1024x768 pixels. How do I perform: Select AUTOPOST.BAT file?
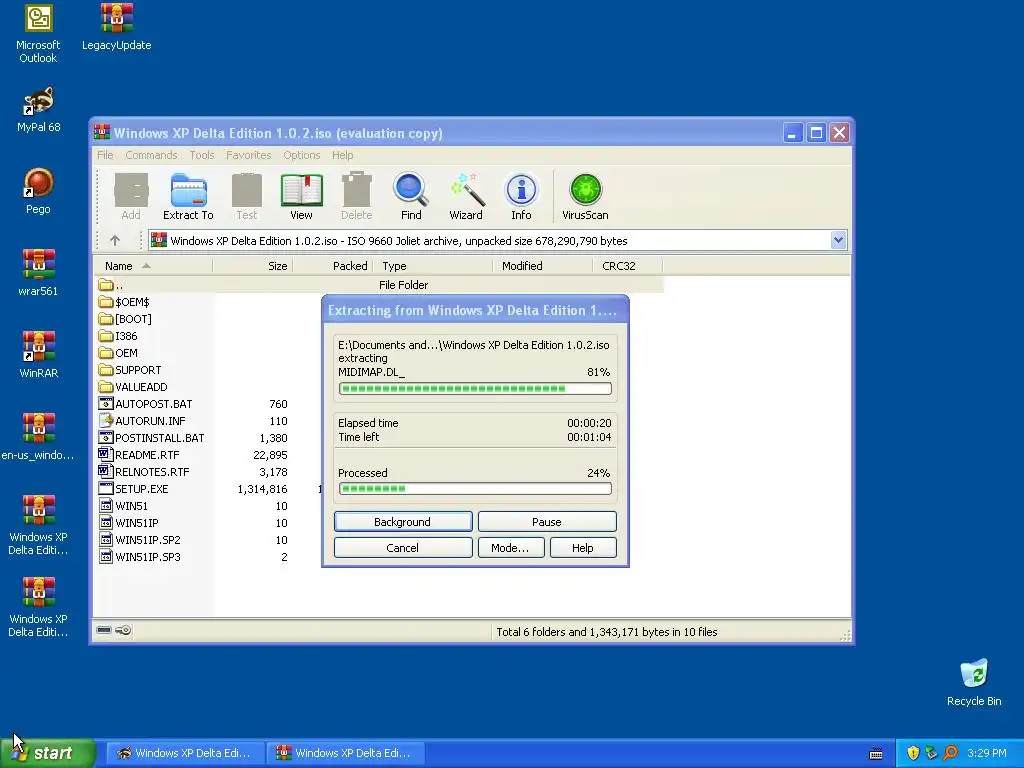coord(146,404)
